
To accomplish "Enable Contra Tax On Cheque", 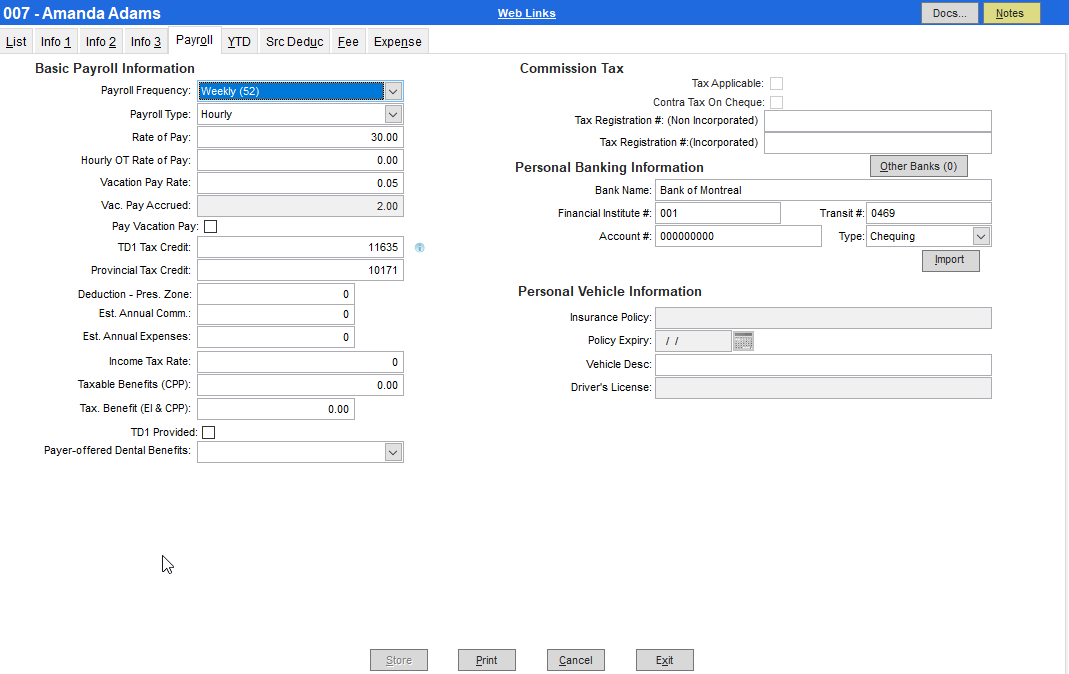I will pyautogui.click(x=777, y=101).
